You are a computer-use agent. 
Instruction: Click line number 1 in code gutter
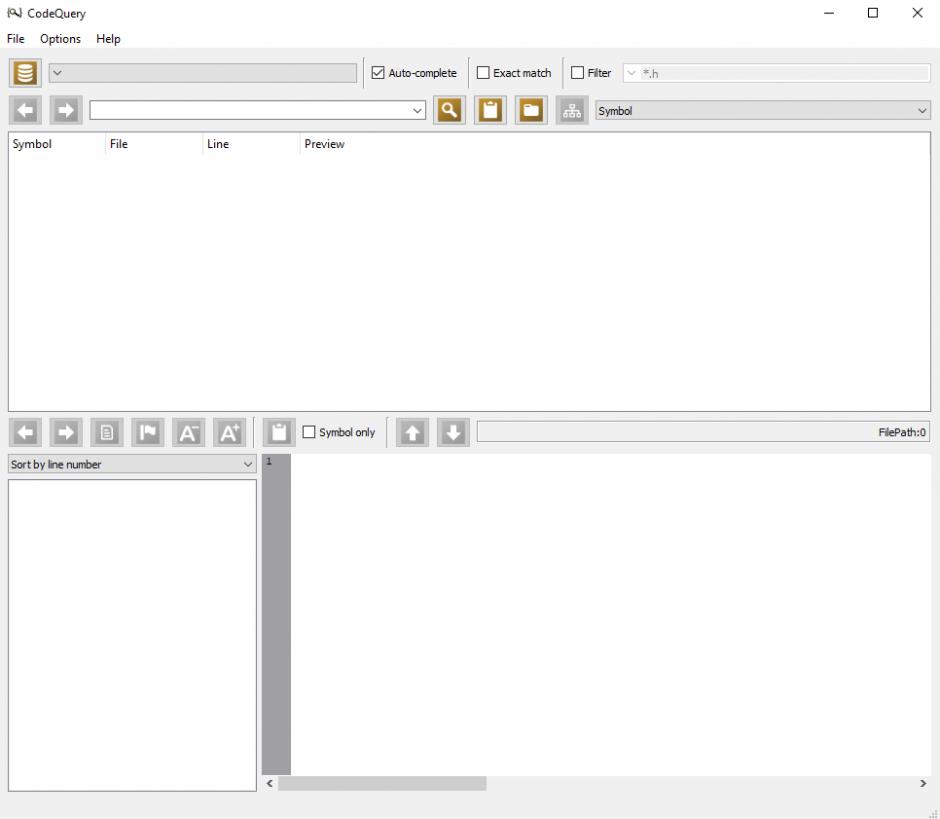coord(269,461)
